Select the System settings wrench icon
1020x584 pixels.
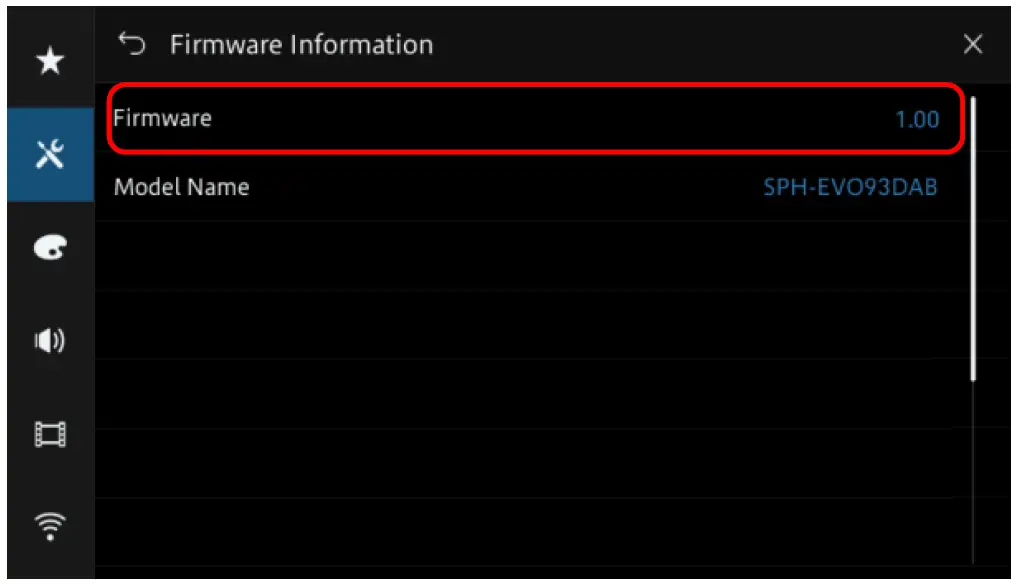[50, 154]
